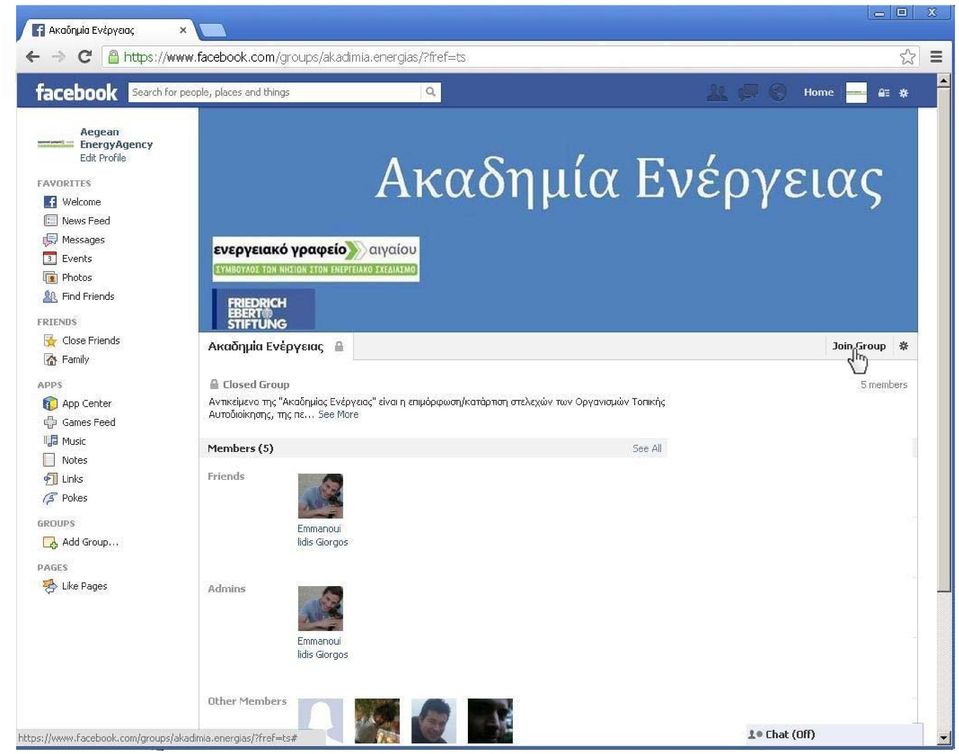
Task: Click the blank silhouette member thumbnail
Action: (320, 721)
